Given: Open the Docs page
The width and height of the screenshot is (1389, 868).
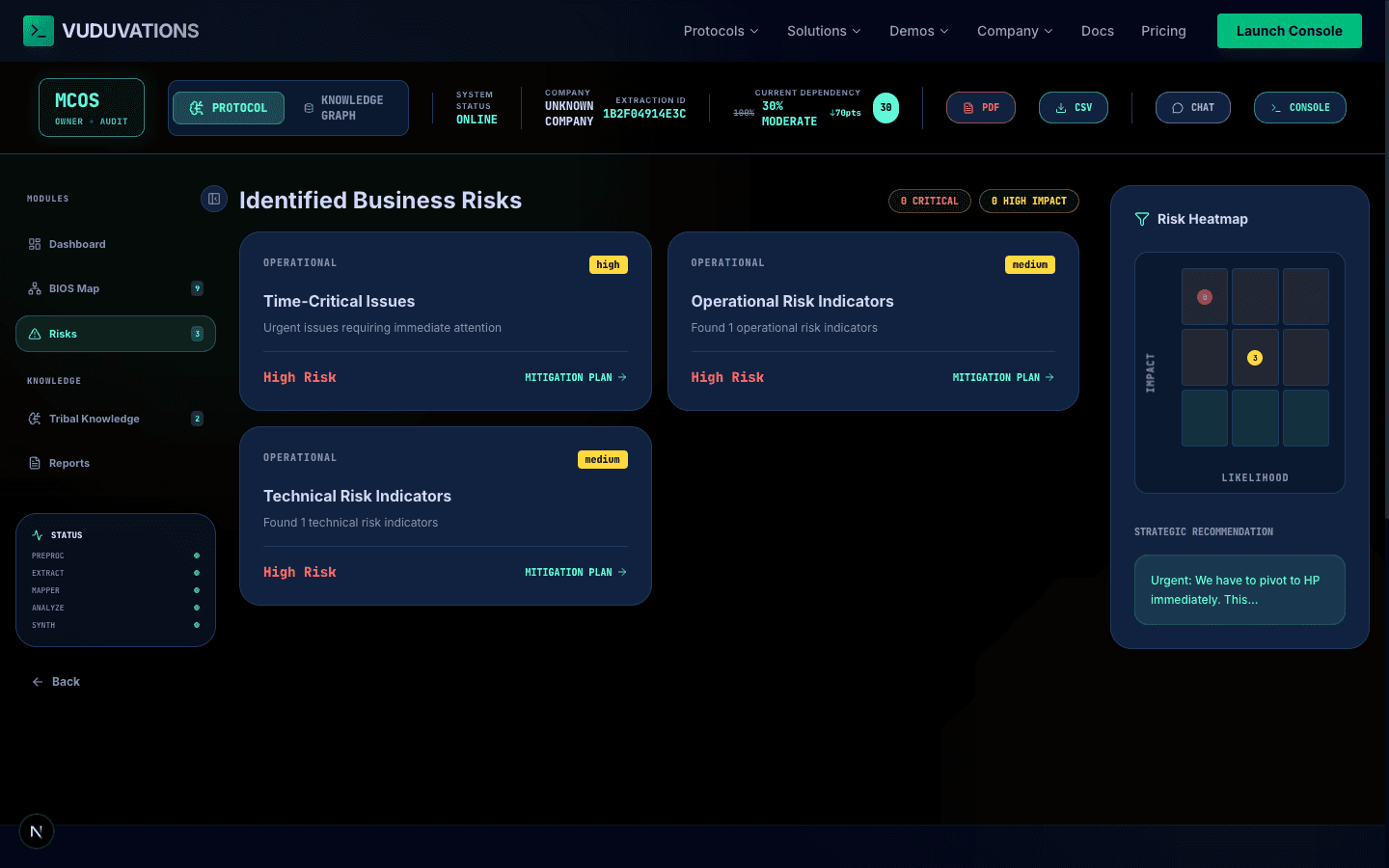Looking at the screenshot, I should 1098,31.
